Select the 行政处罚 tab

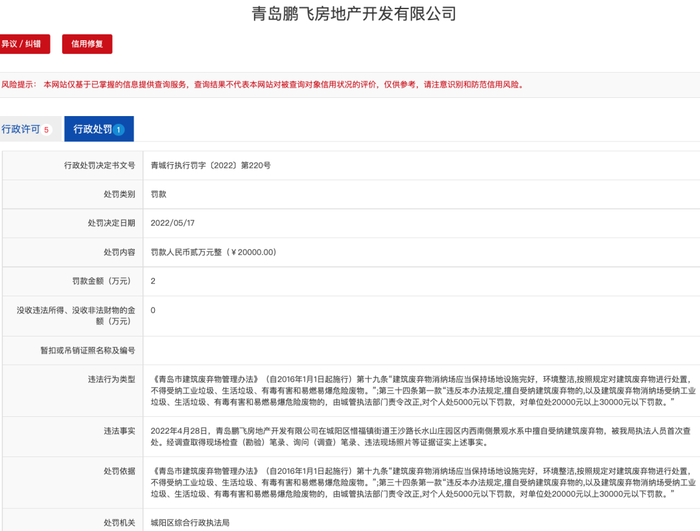pyautogui.click(x=99, y=129)
